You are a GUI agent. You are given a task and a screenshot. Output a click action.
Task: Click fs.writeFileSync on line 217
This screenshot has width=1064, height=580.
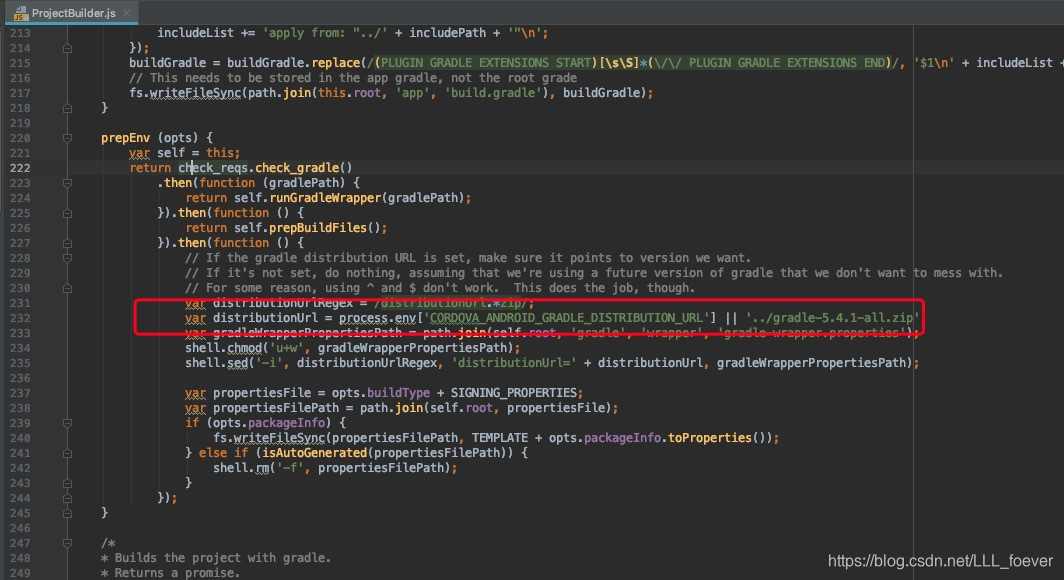click(x=185, y=92)
